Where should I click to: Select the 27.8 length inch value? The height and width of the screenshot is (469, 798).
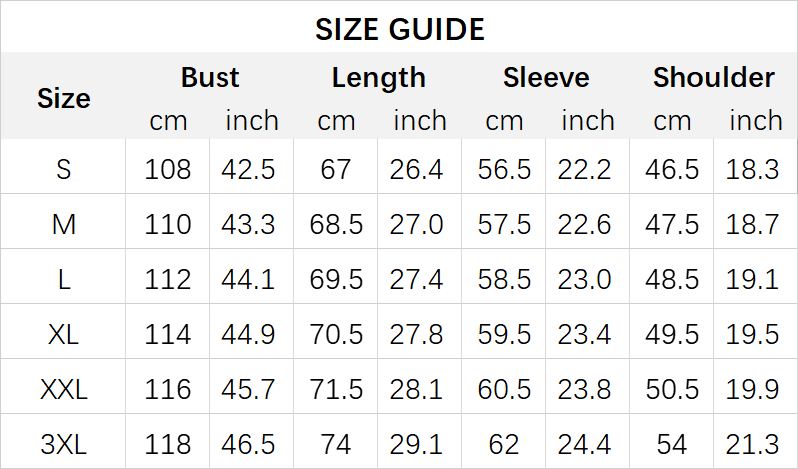(x=419, y=334)
